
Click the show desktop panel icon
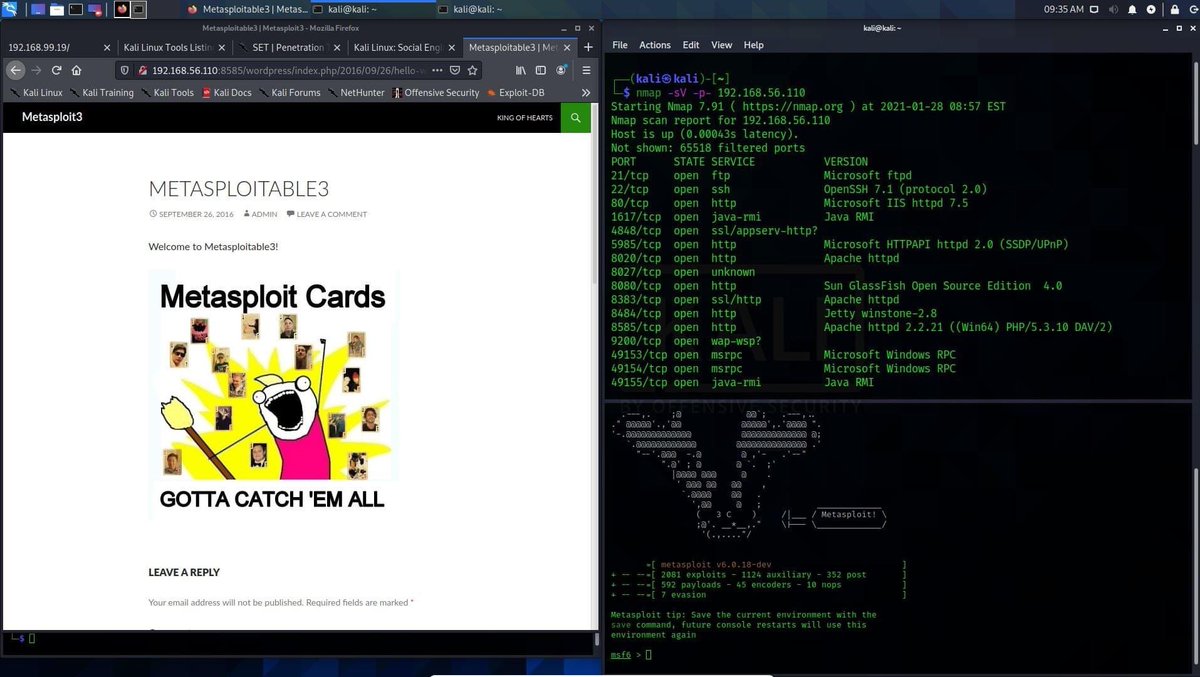(38, 9)
